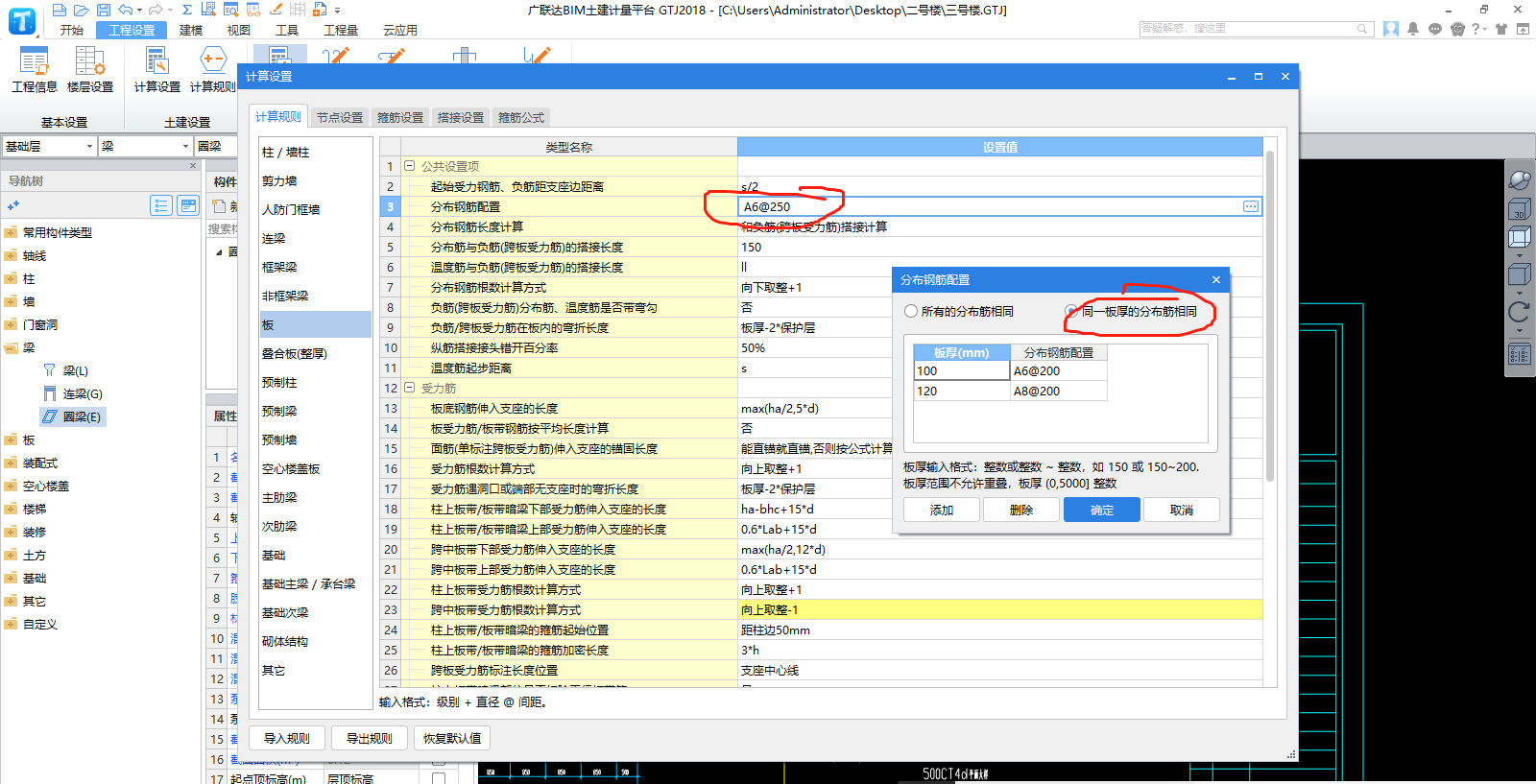Open the 建模 menu tab
Screen dimensions: 1536x784
191,30
